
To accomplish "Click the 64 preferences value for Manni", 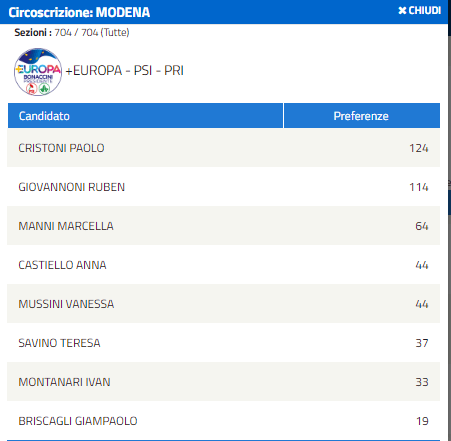I will click(x=422, y=226).
